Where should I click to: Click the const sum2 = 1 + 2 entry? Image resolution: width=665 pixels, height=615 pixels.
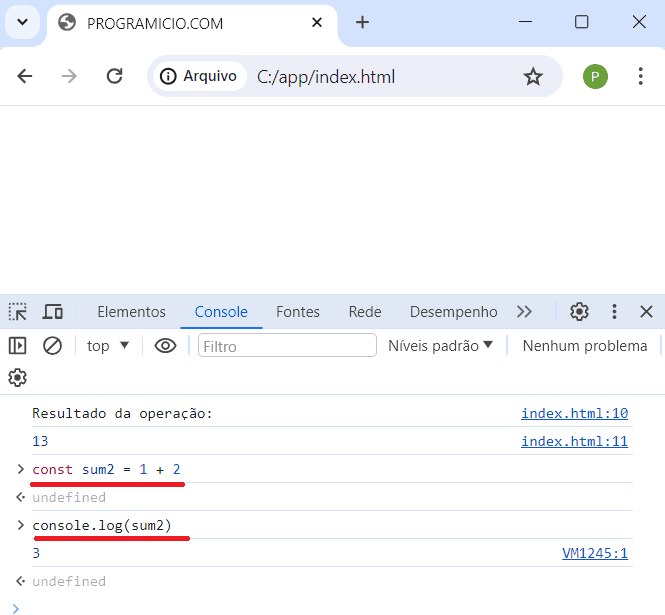106,469
